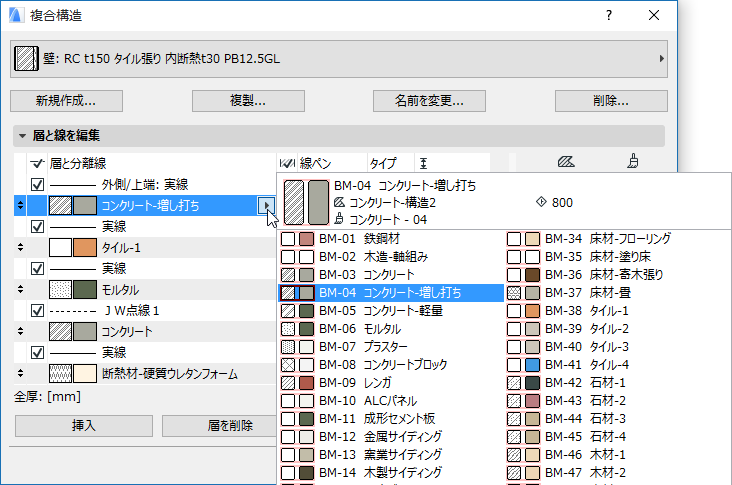
Task: Choose BM-42 石材-1 from material list
Action: [x=618, y=383]
